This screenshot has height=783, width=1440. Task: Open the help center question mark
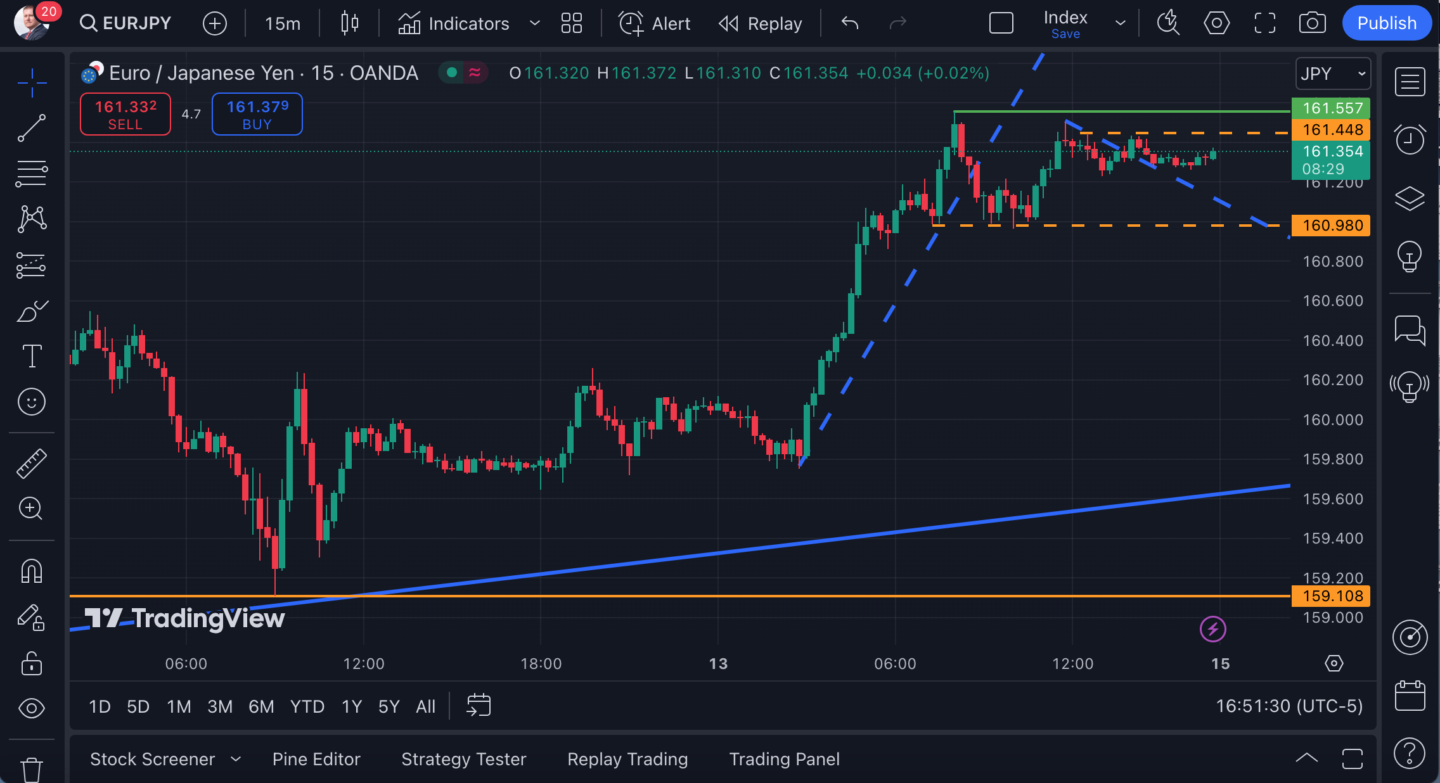(1410, 753)
